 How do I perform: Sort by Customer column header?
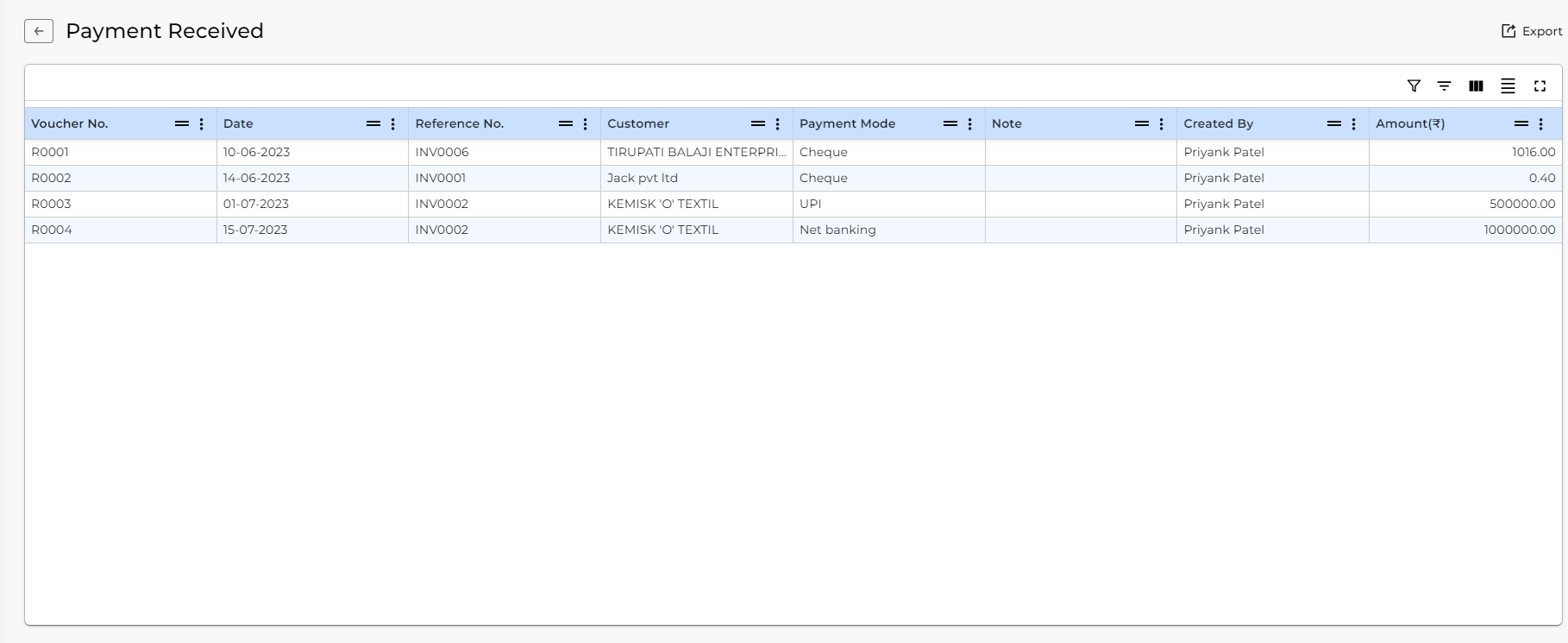coord(638,123)
